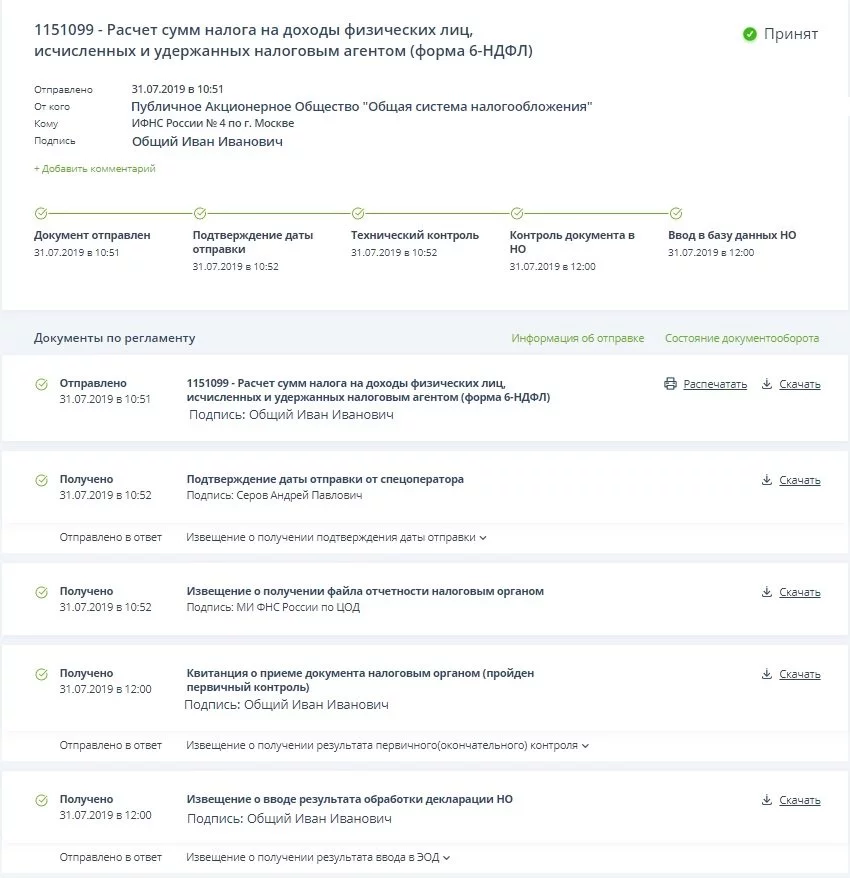Click Добавить комментарий link
850x878 pixels.
(95, 169)
